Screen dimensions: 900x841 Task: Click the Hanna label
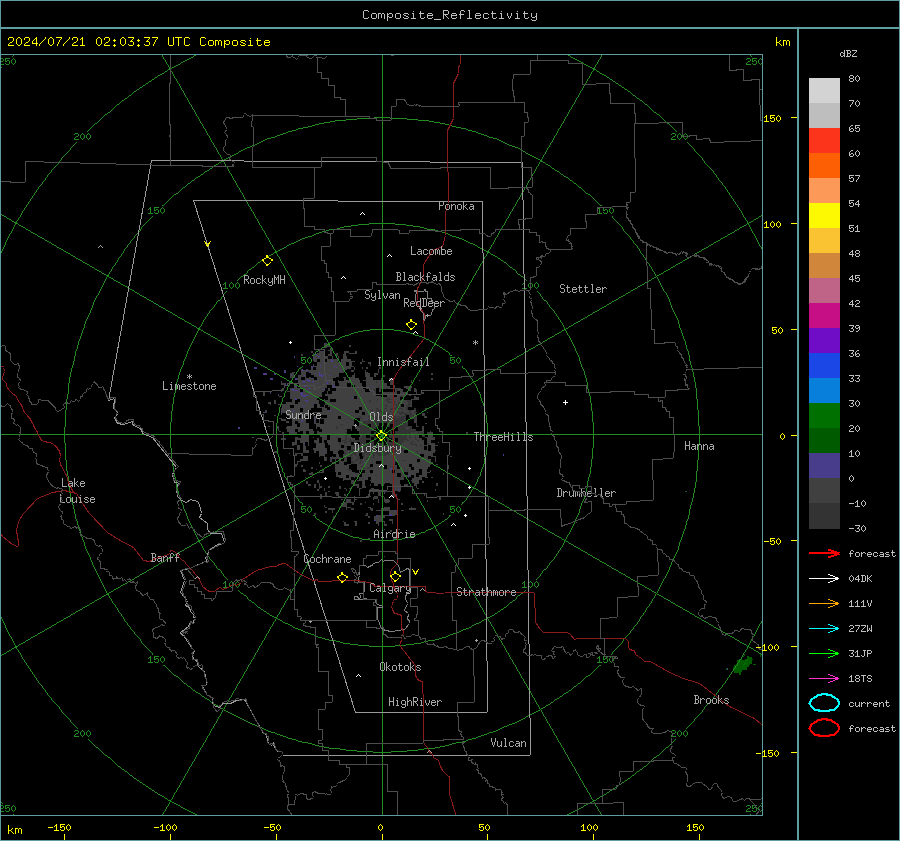pyautogui.click(x=699, y=446)
